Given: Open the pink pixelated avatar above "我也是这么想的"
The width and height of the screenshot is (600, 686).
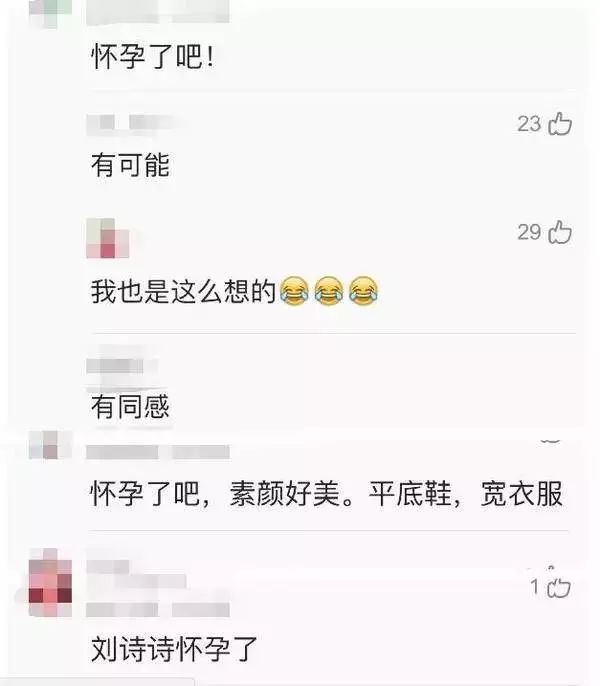Looking at the screenshot, I should (x=108, y=238).
